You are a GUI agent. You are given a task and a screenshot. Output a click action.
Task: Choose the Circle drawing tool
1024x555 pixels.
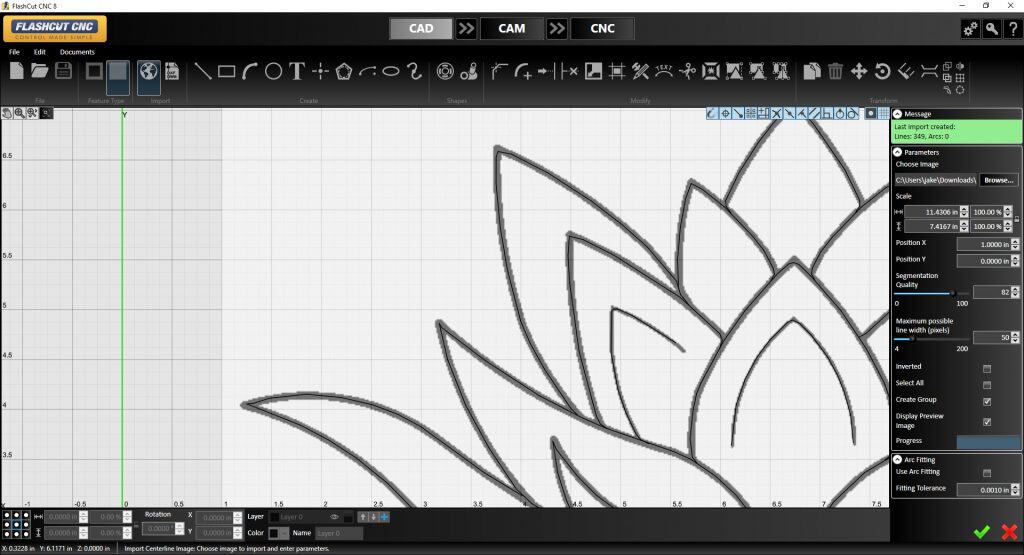pos(274,71)
